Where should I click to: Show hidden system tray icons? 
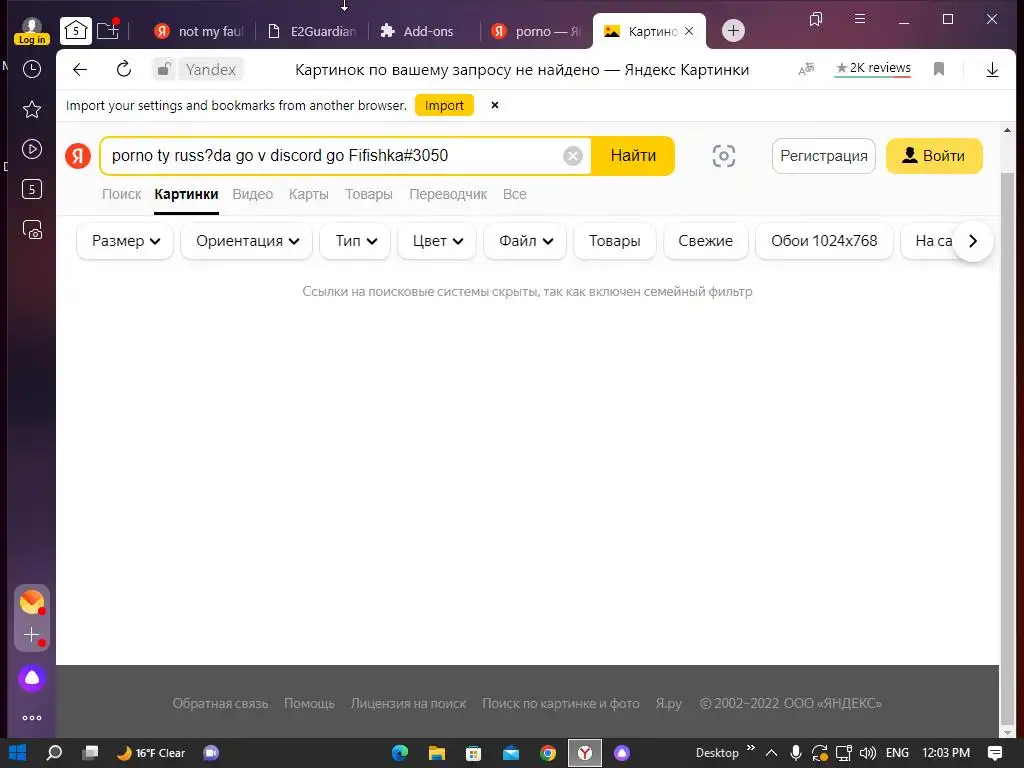(x=771, y=753)
